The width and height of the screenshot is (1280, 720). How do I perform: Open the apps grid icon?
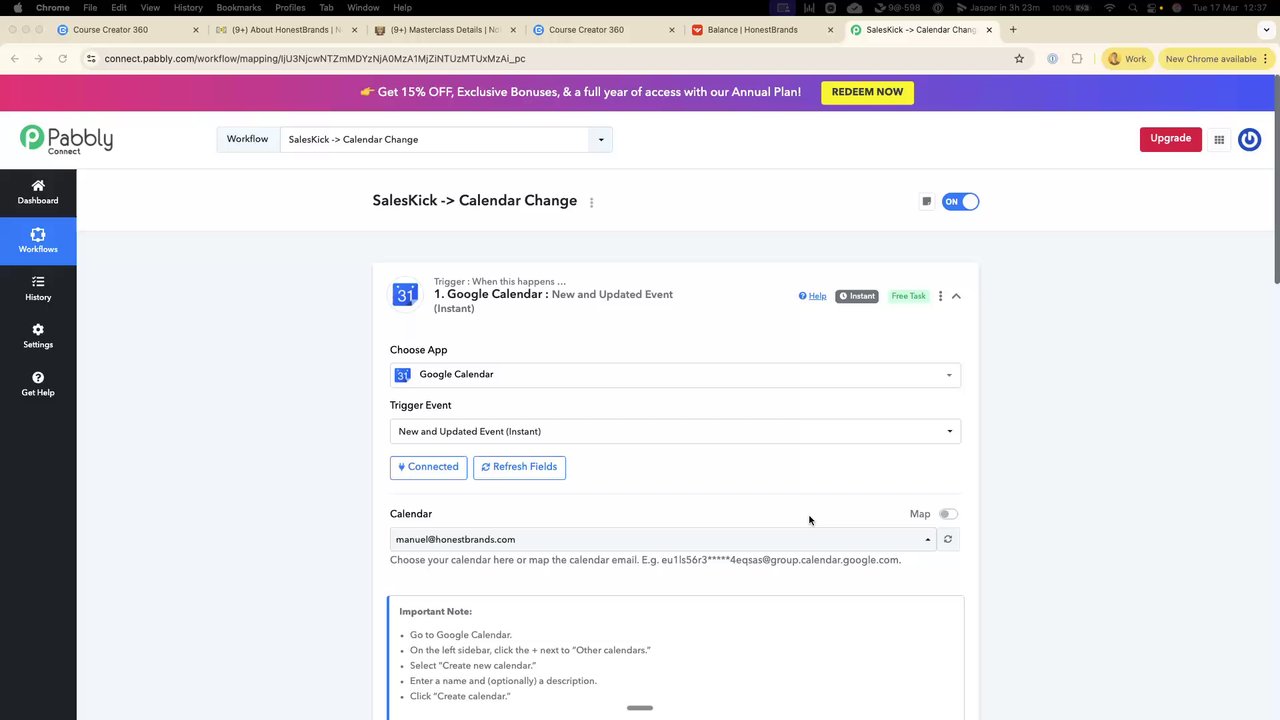tap(1219, 140)
